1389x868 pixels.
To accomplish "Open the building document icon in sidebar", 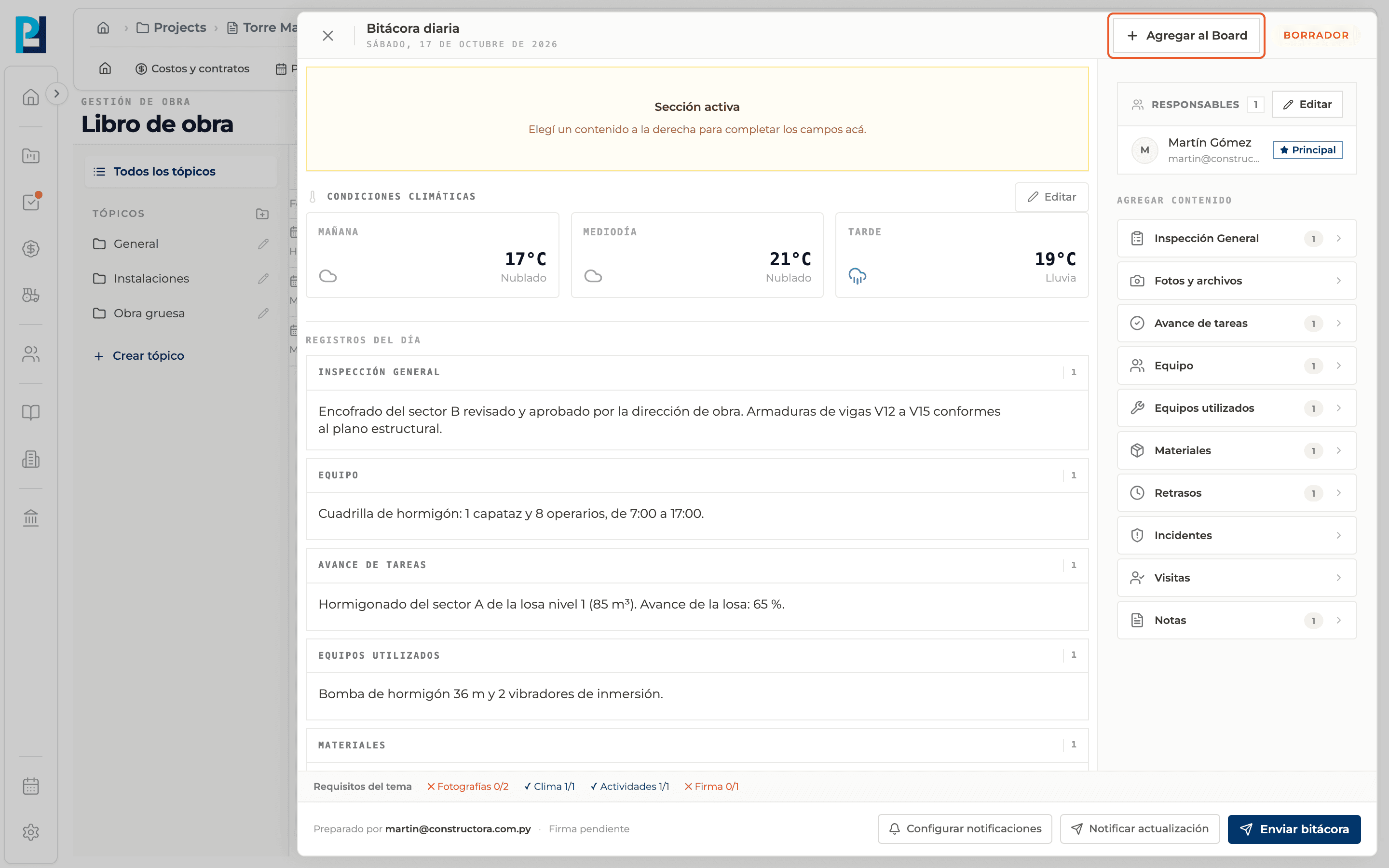I will click(30, 459).
